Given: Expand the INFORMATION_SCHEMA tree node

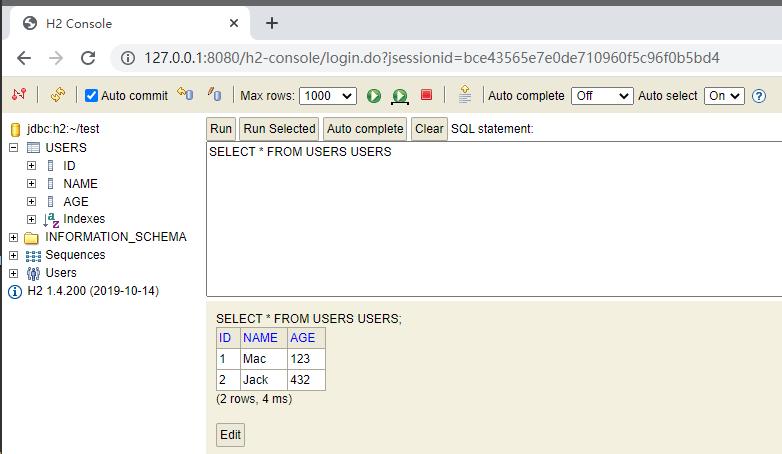Looking at the screenshot, I should tap(13, 238).
